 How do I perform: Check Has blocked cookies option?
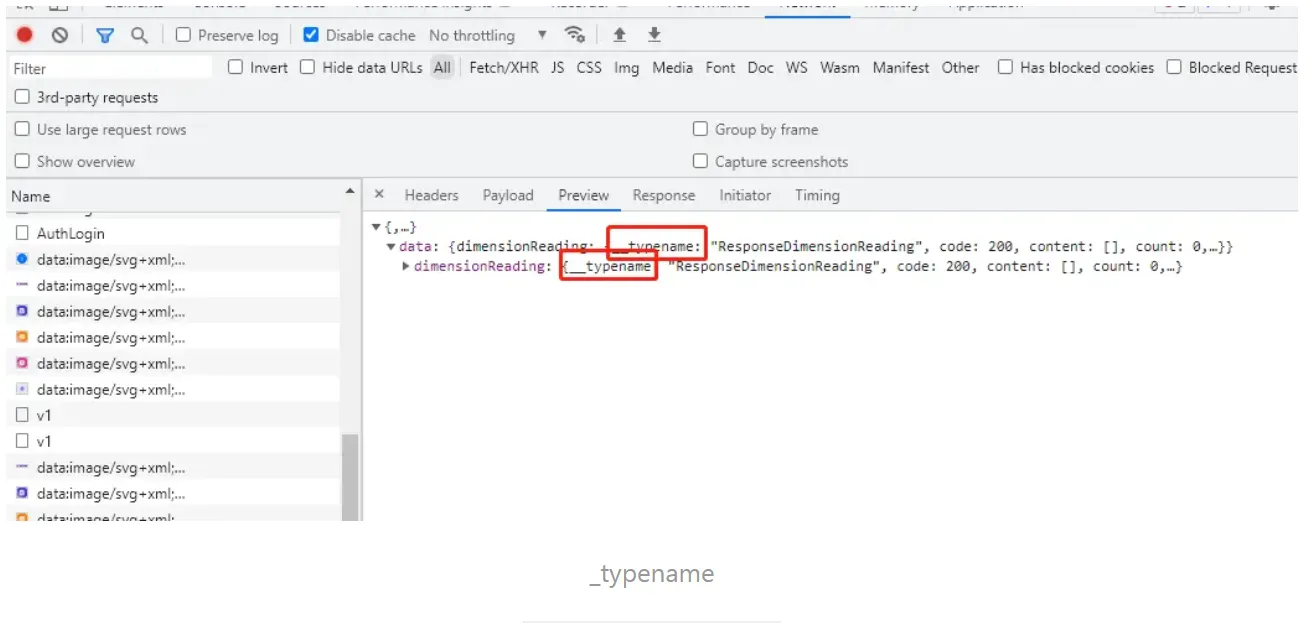click(1005, 67)
